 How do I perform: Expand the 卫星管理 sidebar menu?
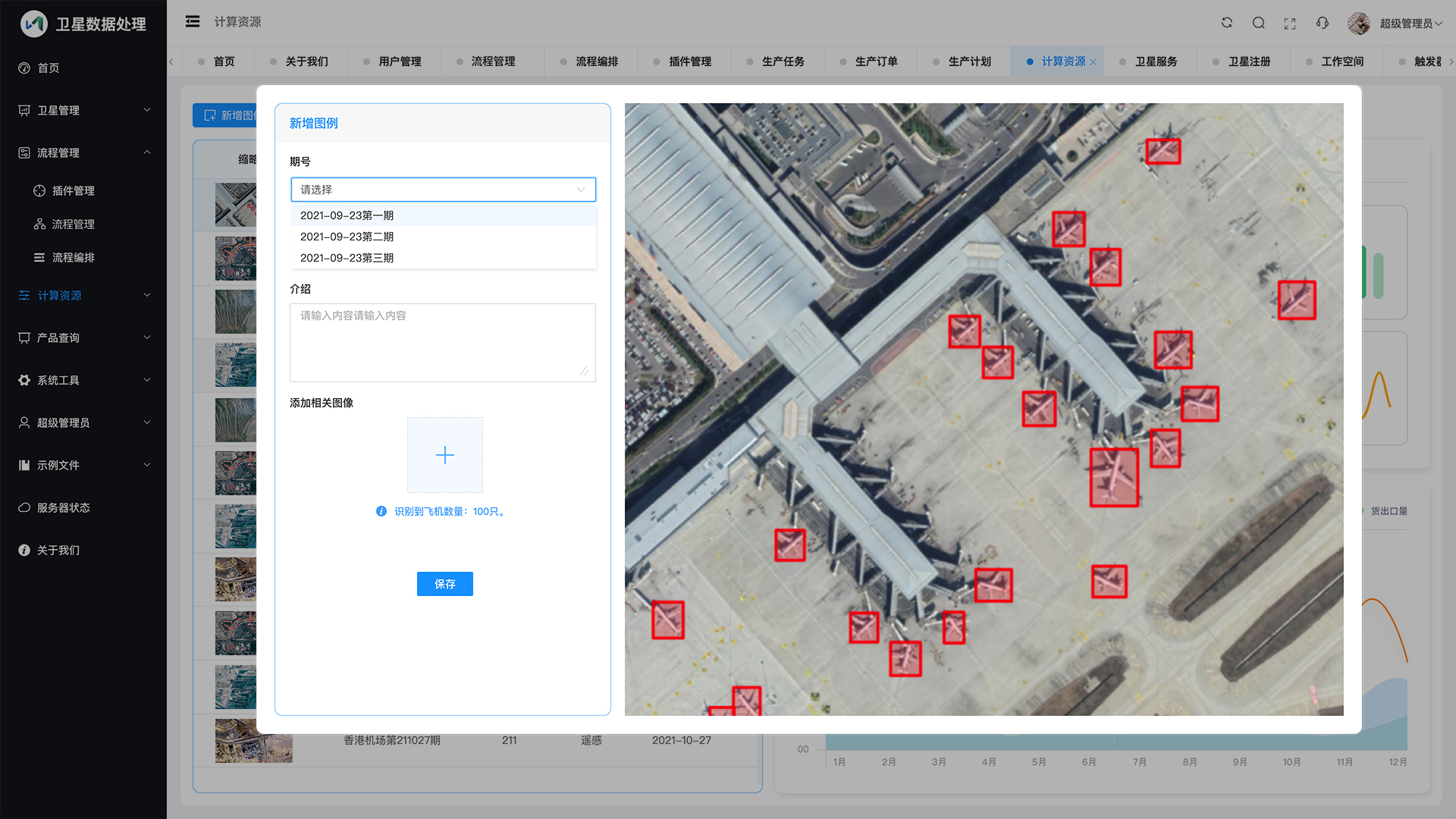(83, 110)
